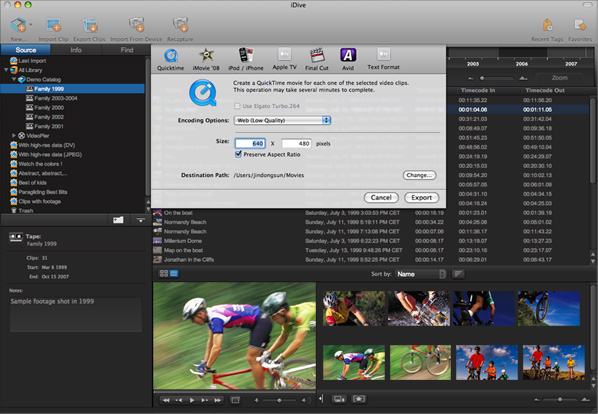Click the step forward frame button
The image size is (598, 414).
click(x=205, y=400)
